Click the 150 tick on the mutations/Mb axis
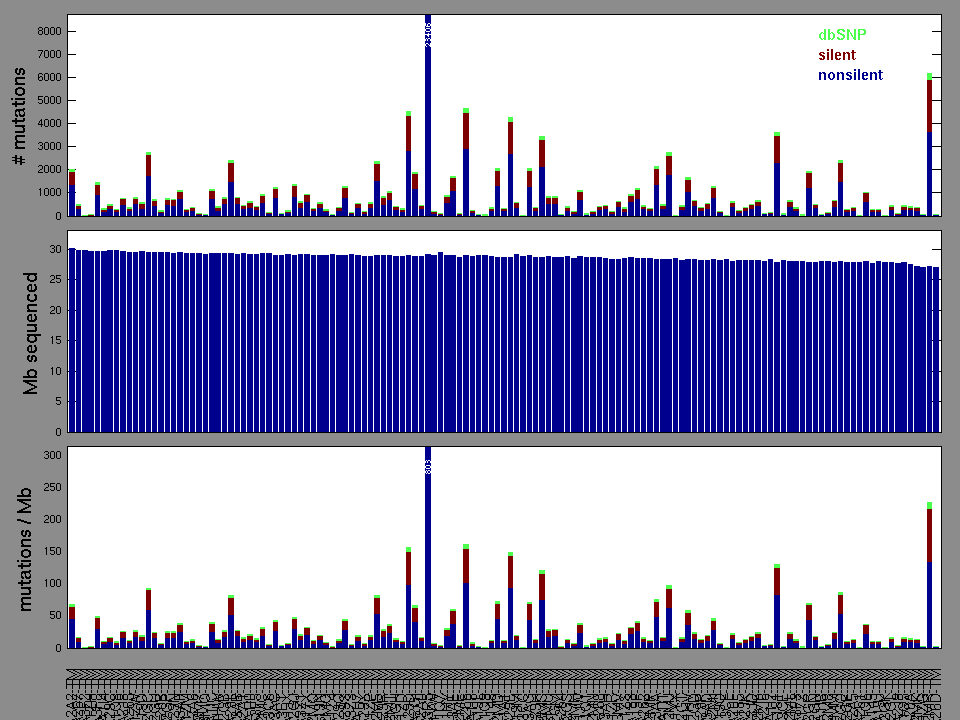960x720 pixels. (x=52, y=551)
